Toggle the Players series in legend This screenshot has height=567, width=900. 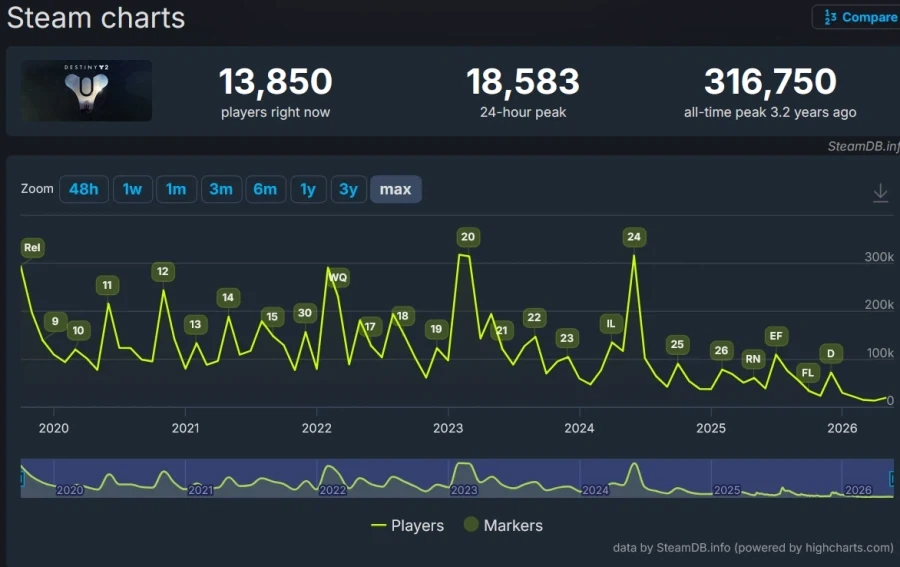click(x=408, y=526)
